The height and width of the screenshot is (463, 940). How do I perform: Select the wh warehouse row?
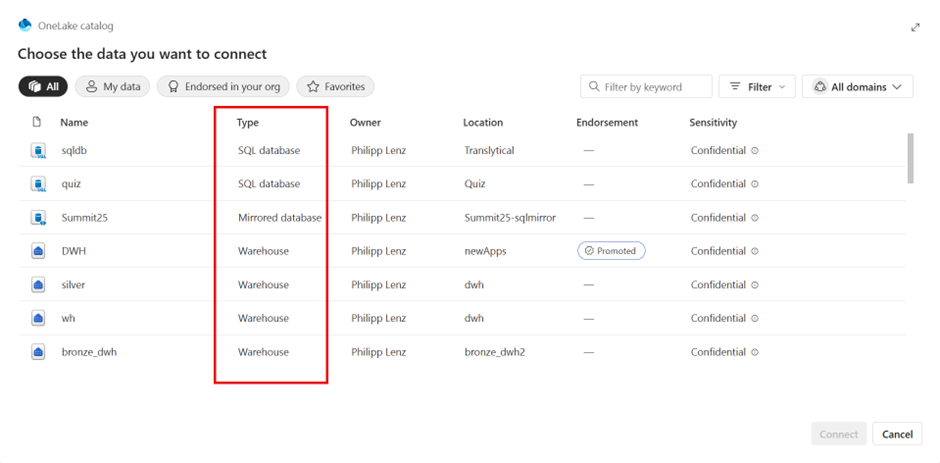pos(68,318)
